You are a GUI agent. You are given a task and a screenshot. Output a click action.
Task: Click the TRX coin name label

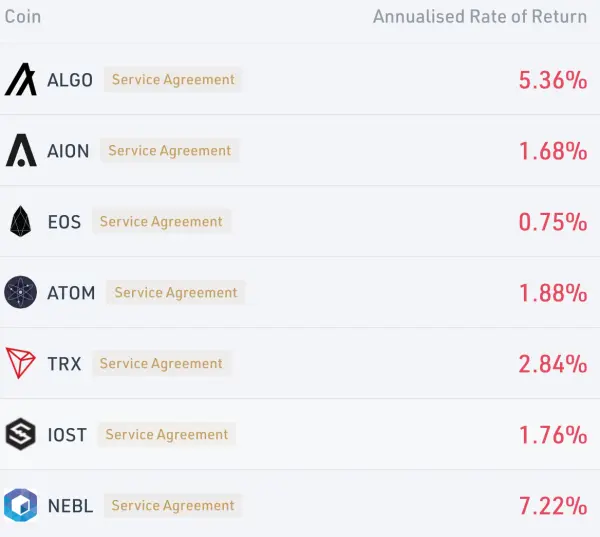tap(64, 364)
